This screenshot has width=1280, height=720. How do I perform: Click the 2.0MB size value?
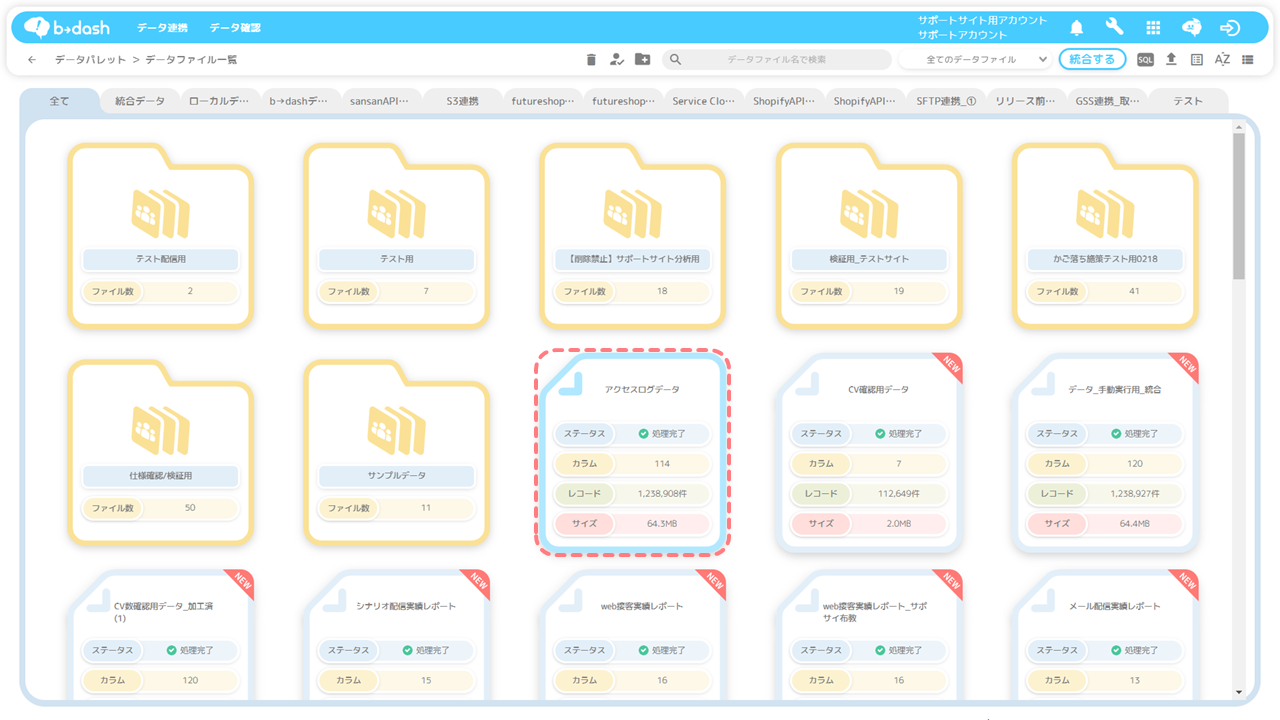click(897, 524)
